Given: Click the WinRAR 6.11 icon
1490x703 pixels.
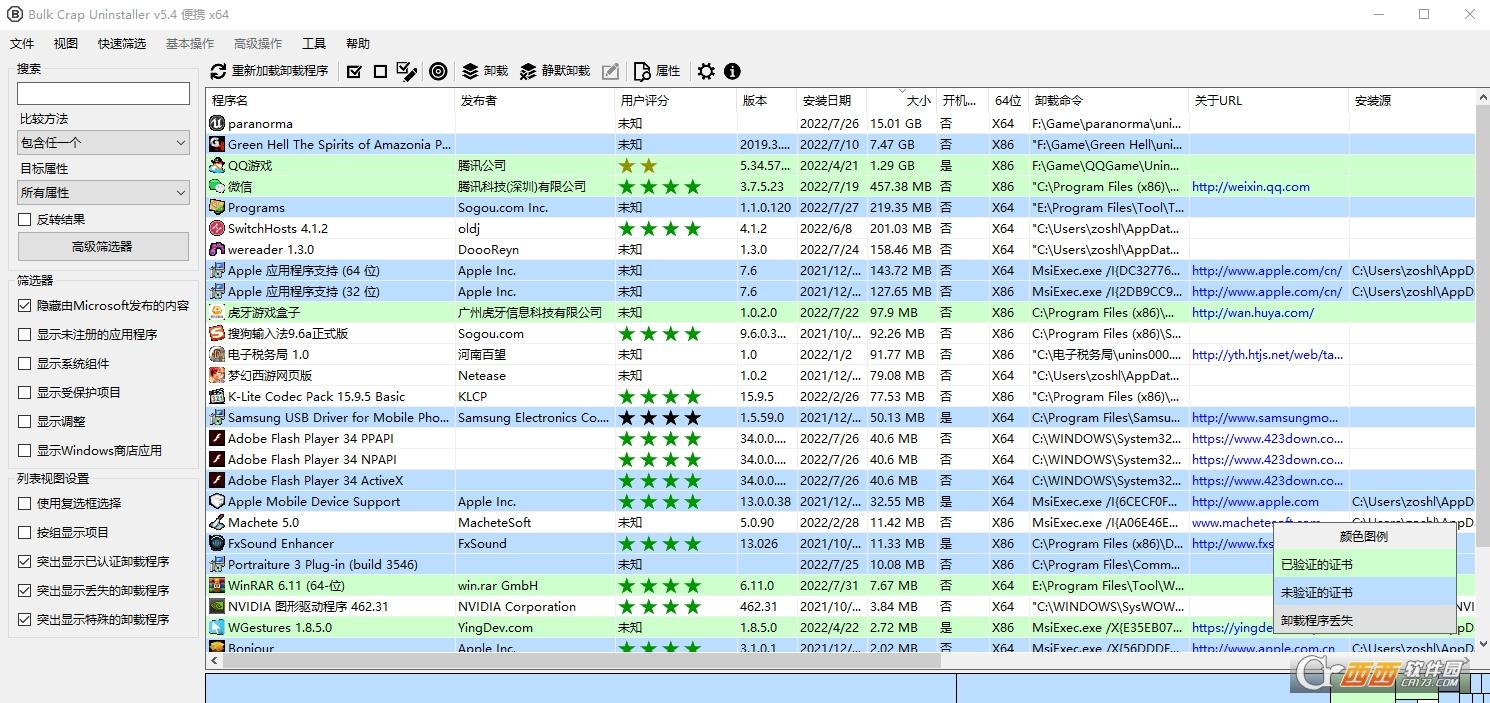Looking at the screenshot, I should pos(217,586).
